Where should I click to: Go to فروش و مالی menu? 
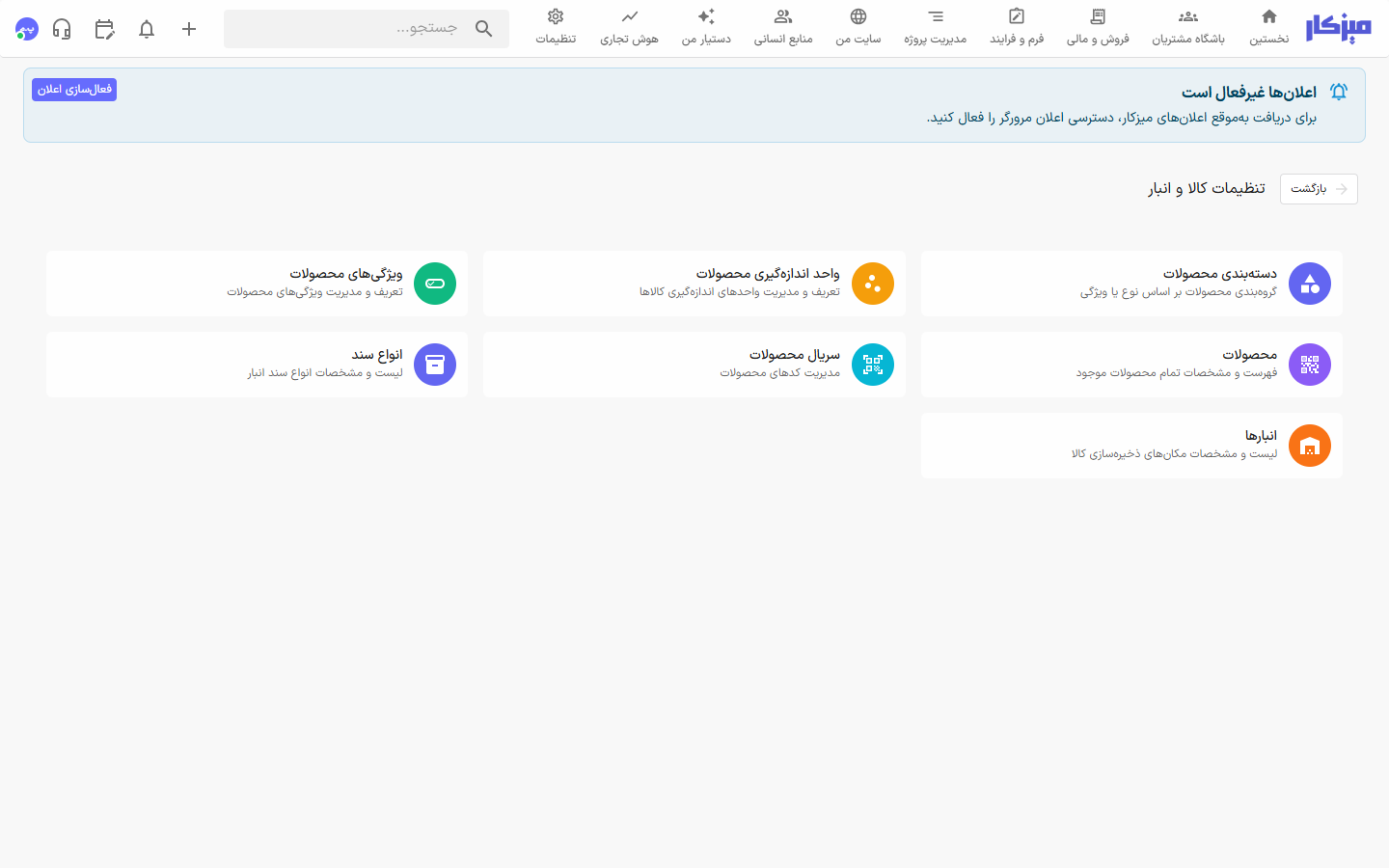click(x=1098, y=28)
